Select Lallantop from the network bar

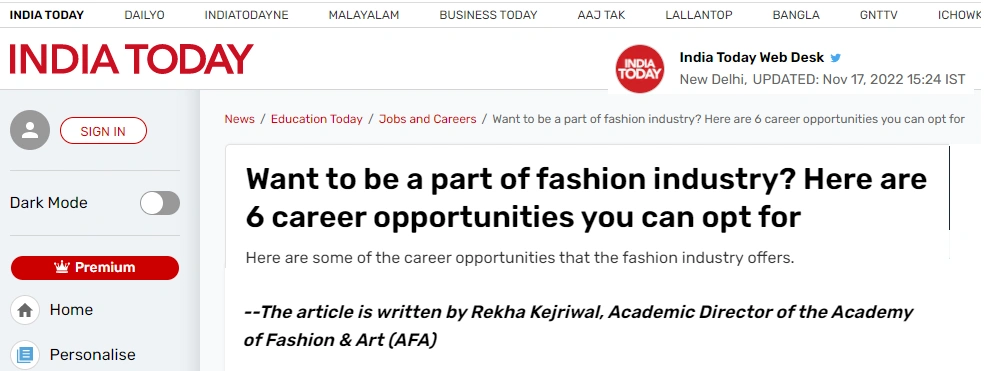(699, 15)
